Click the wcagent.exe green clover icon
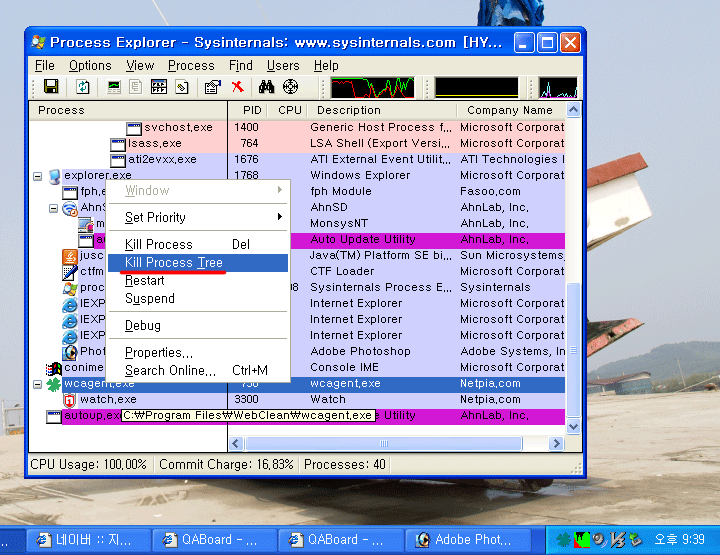Screen dimensions: 720x555 (54, 384)
